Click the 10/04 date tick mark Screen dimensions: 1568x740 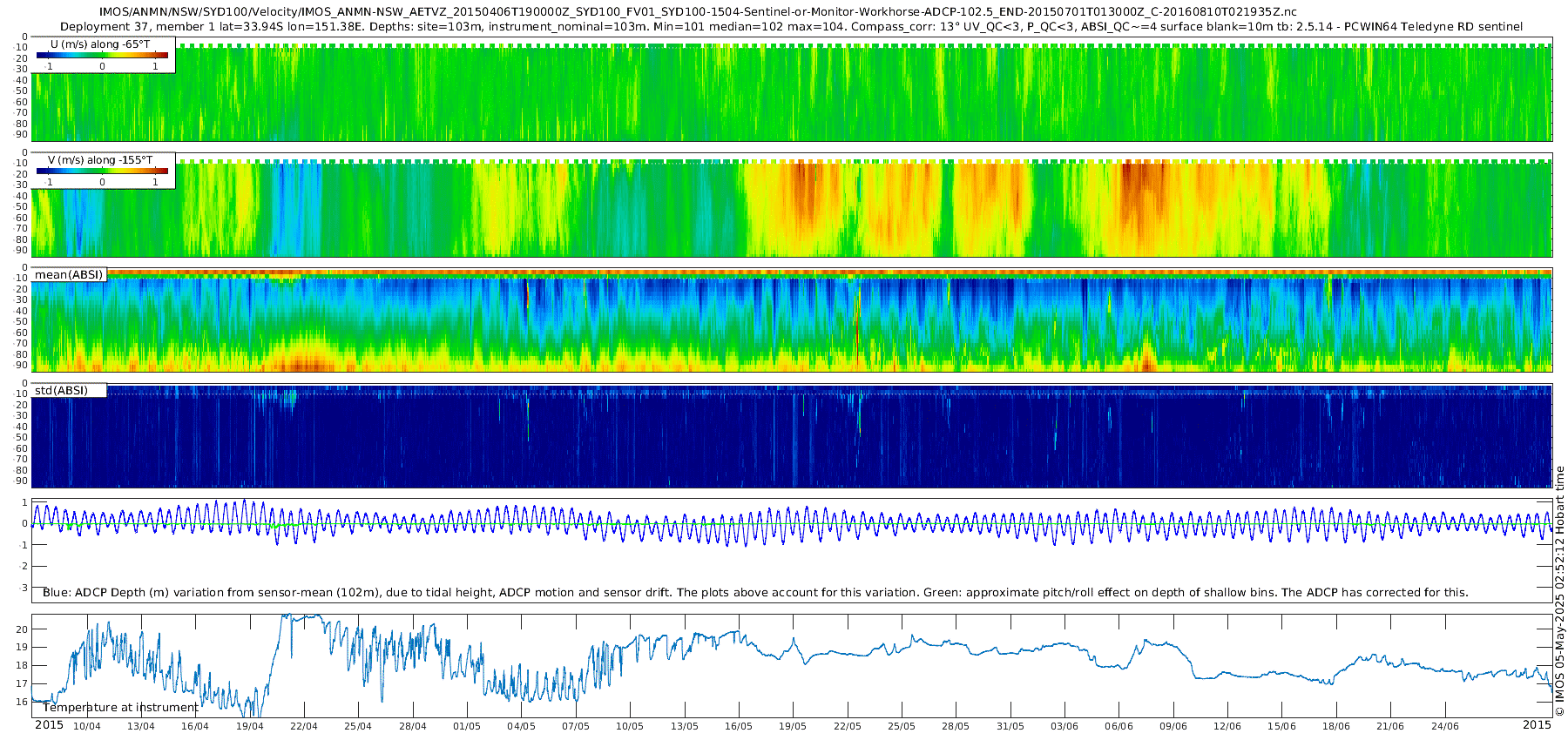pos(86,726)
